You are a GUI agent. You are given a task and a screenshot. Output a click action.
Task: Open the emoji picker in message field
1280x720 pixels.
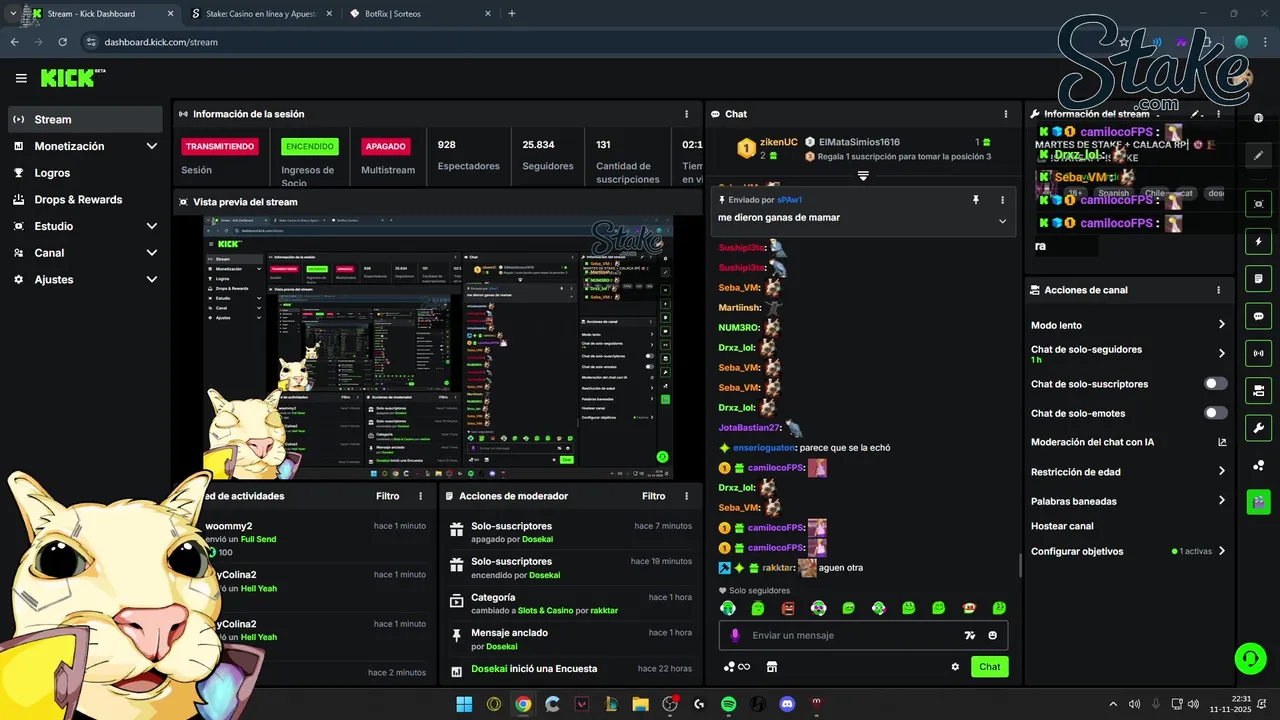(x=993, y=635)
